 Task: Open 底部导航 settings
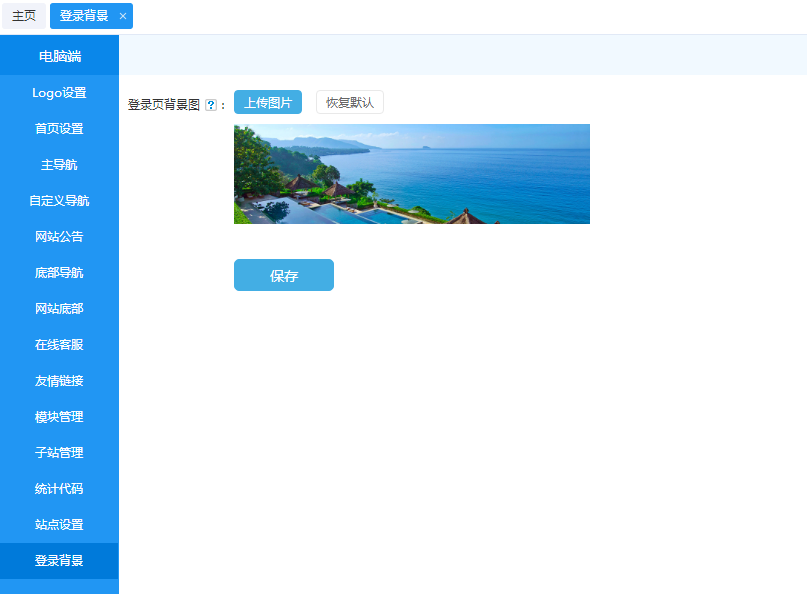coord(59,273)
